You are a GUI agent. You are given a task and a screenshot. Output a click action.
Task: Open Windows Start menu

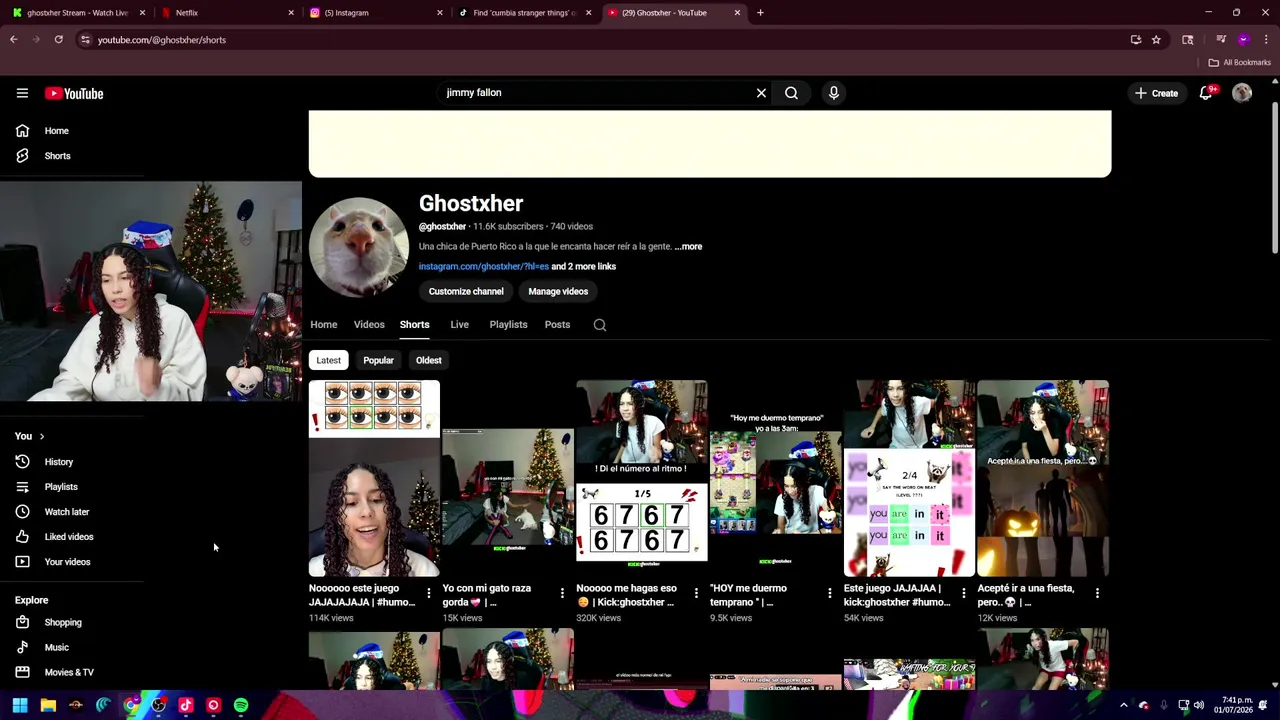click(x=20, y=706)
